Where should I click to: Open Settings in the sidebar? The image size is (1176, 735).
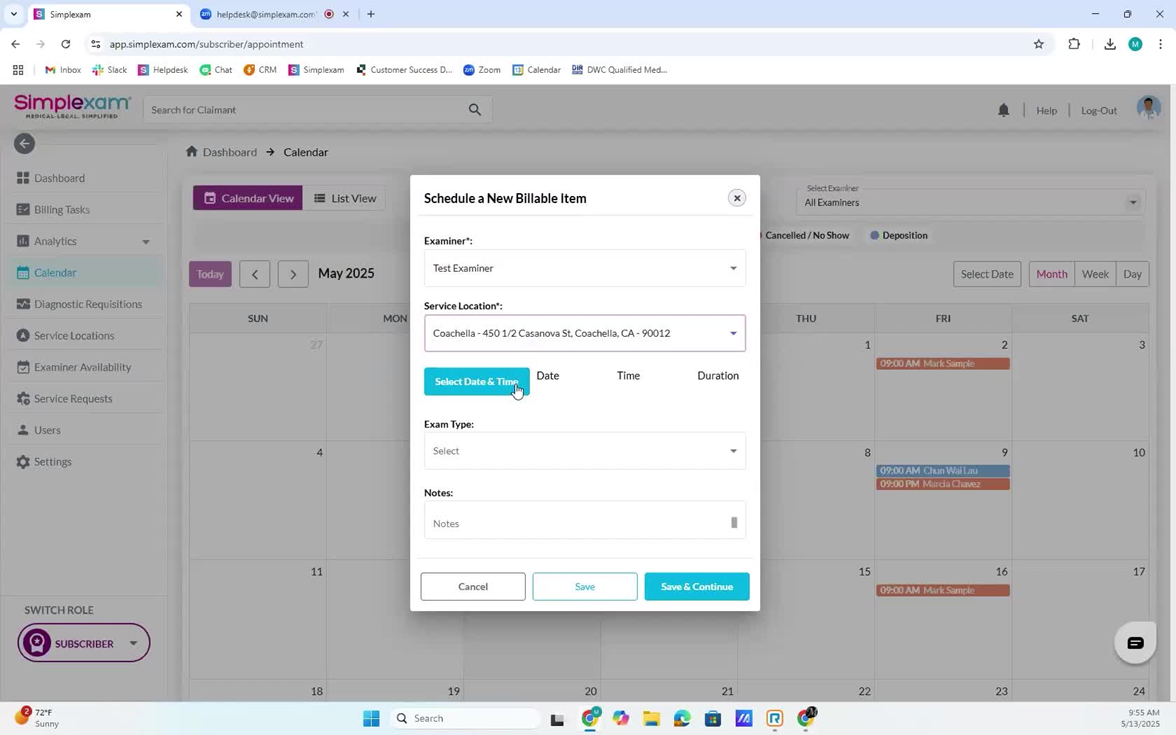[x=44, y=461]
